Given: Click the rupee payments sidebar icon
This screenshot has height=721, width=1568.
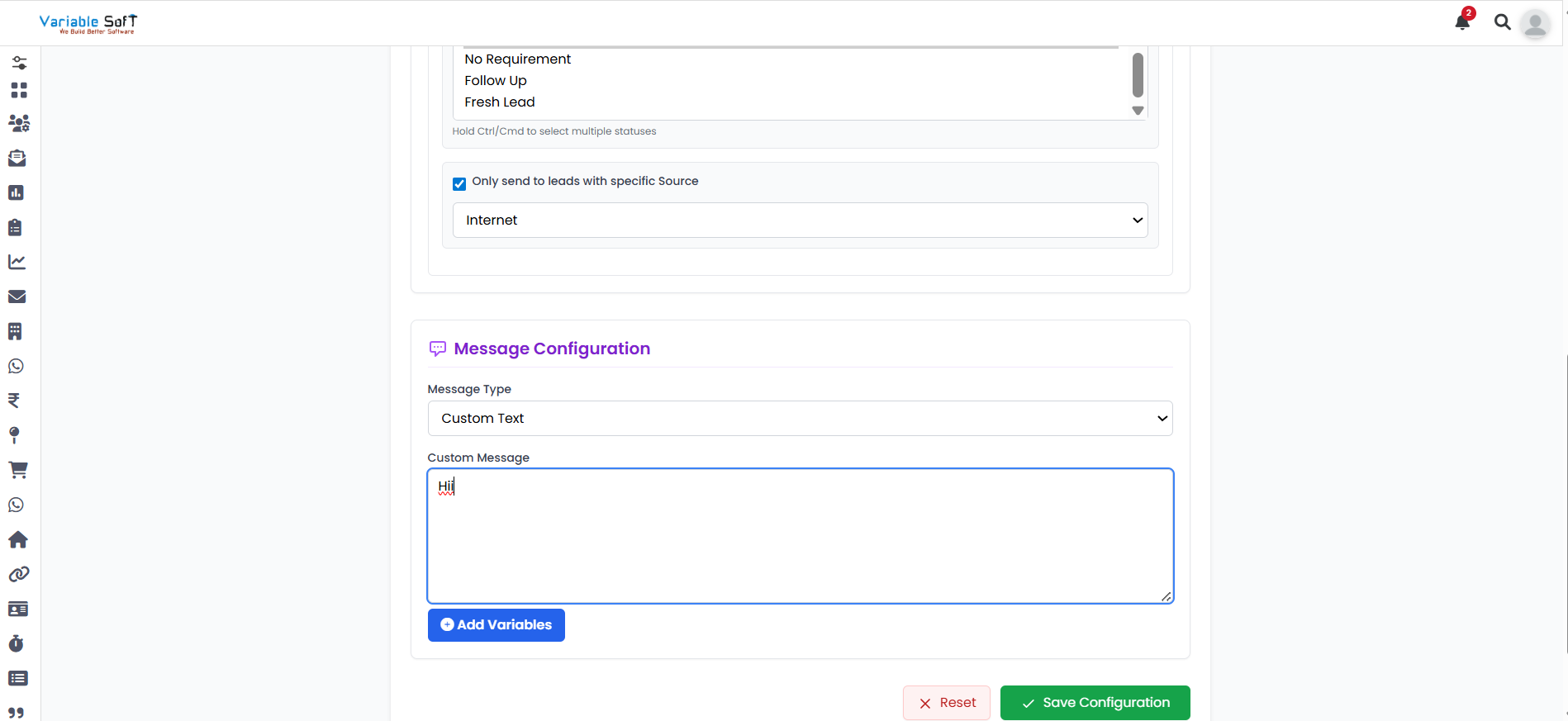Looking at the screenshot, I should (14, 401).
